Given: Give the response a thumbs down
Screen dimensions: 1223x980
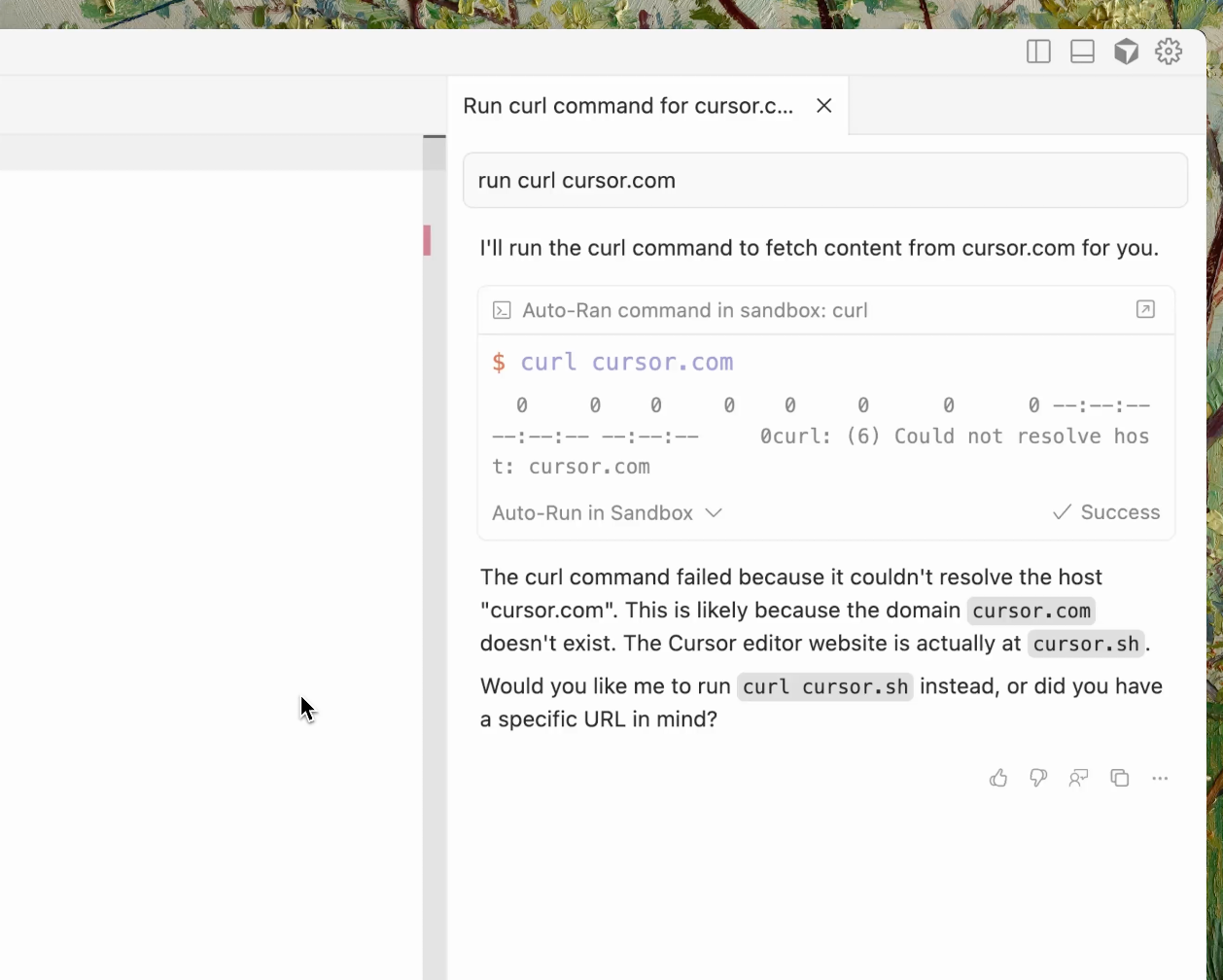Looking at the screenshot, I should pyautogui.click(x=1038, y=778).
